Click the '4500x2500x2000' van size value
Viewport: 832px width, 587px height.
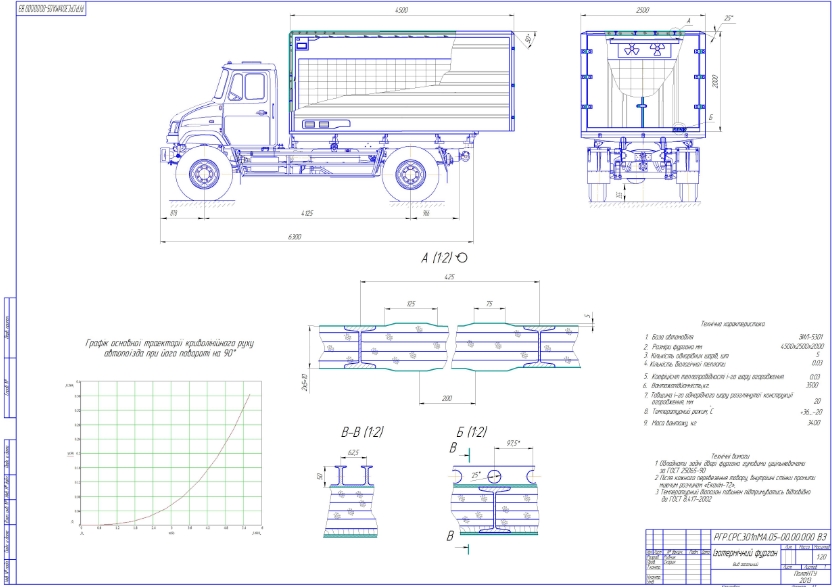tap(802, 346)
